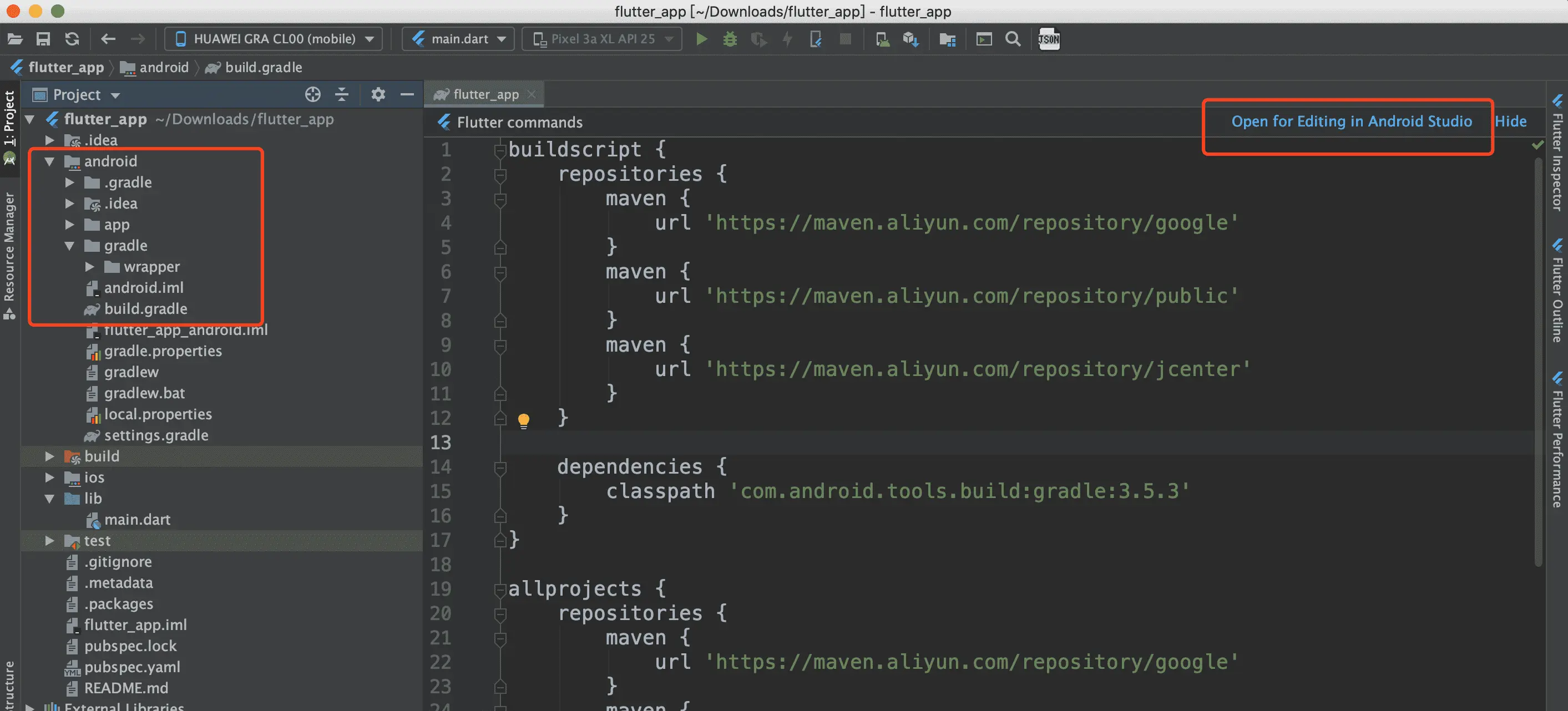Click the Debug bug icon

729,39
